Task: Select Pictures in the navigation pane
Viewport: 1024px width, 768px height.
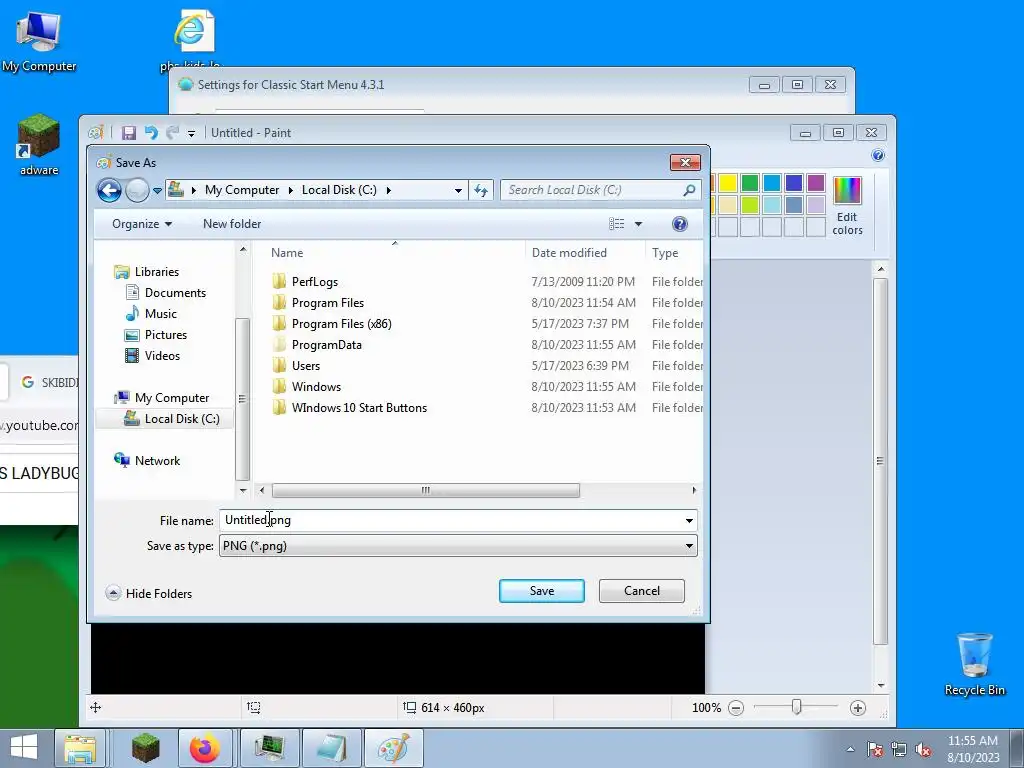Action: (166, 334)
